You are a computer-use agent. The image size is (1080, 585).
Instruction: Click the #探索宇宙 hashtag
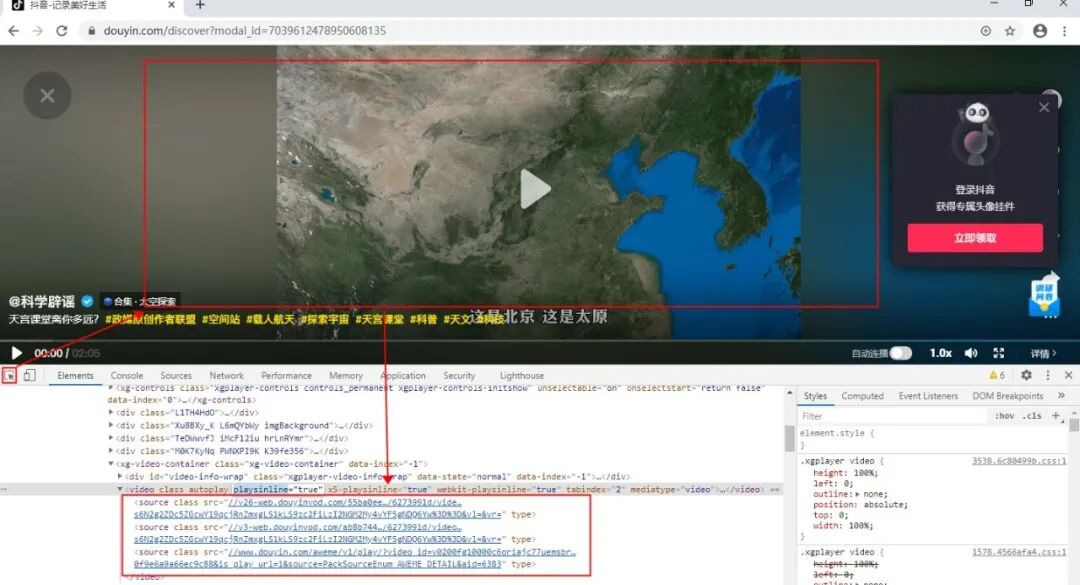pos(324,319)
